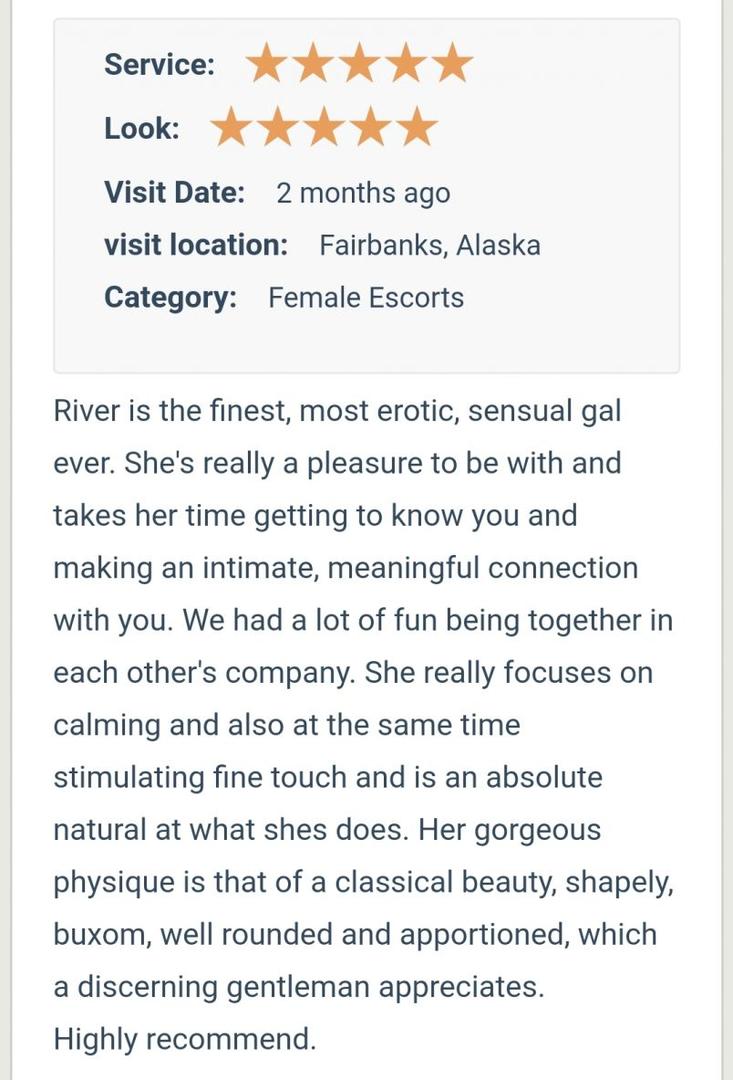Click the second star in Look rating

pos(278,128)
